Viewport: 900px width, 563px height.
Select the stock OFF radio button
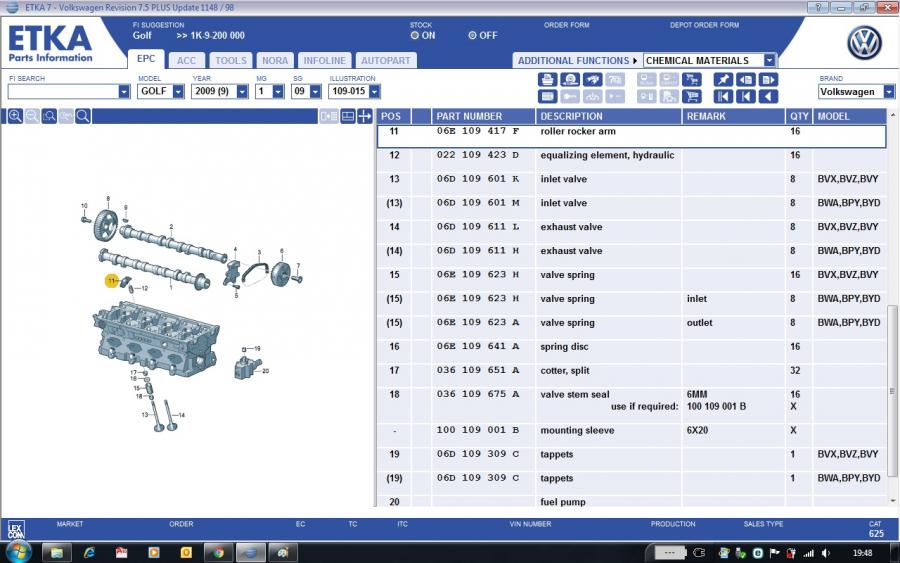coord(472,35)
